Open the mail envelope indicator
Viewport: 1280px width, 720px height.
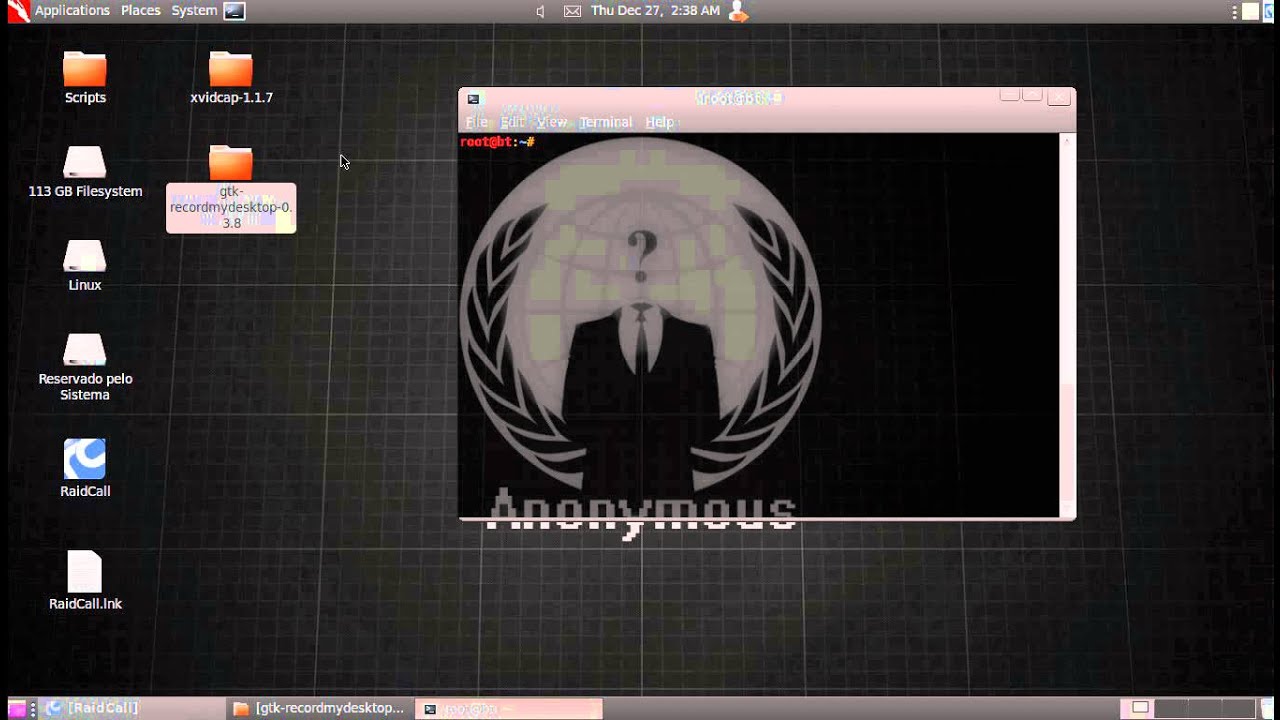572,11
